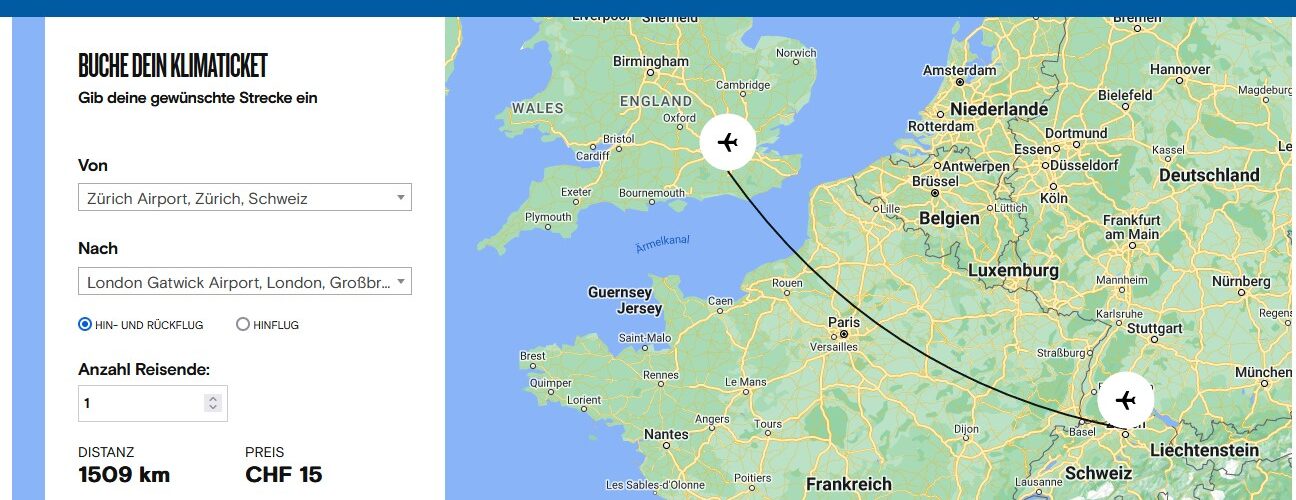The height and width of the screenshot is (500, 1296).
Task: Click the Ärmelkanal water label
Action: (663, 243)
